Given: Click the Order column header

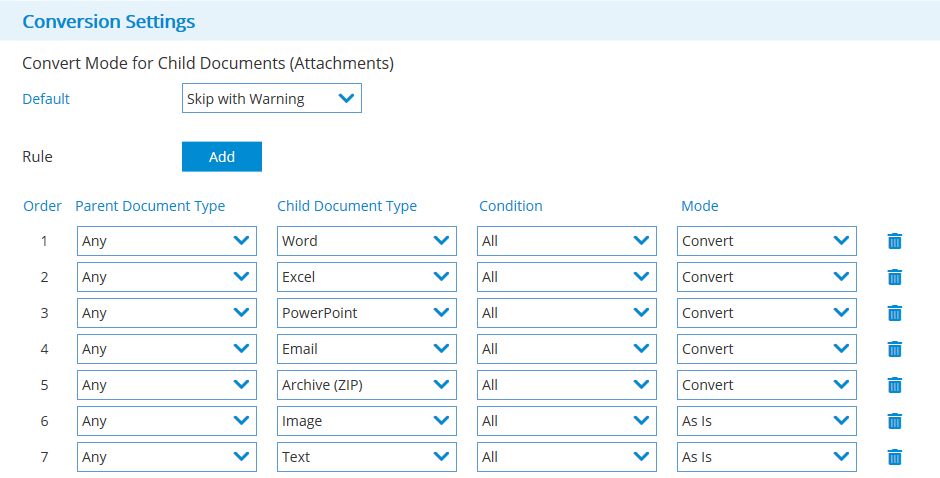Looking at the screenshot, I should tap(42, 206).
